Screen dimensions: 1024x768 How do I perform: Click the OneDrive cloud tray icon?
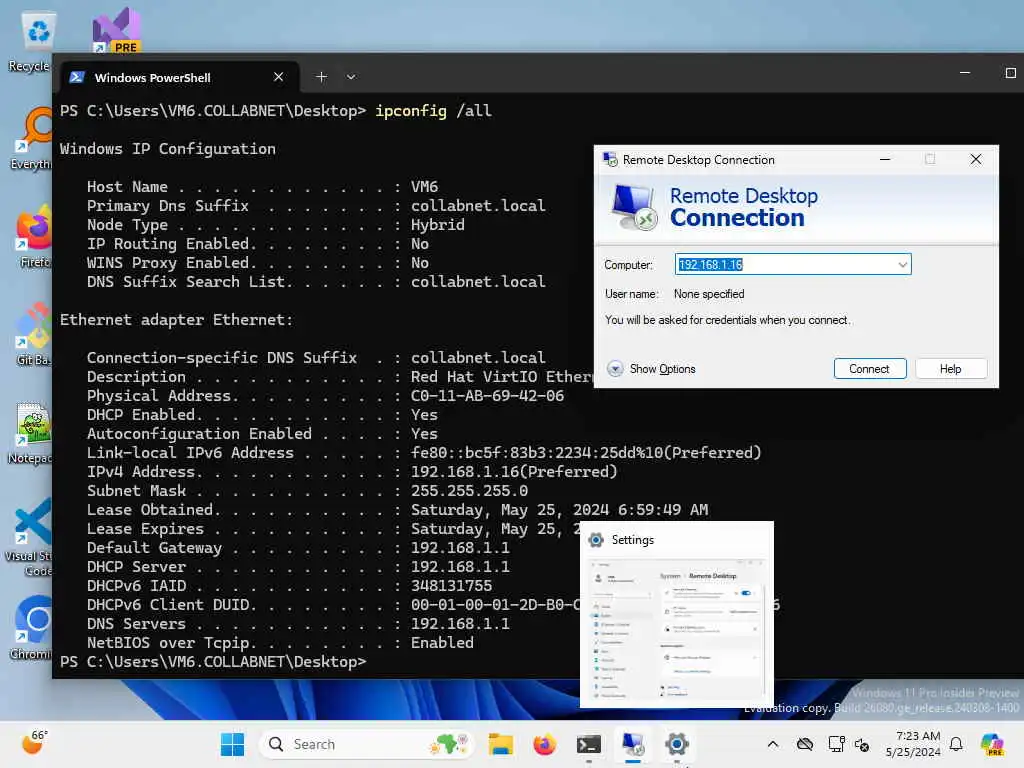(x=805, y=744)
